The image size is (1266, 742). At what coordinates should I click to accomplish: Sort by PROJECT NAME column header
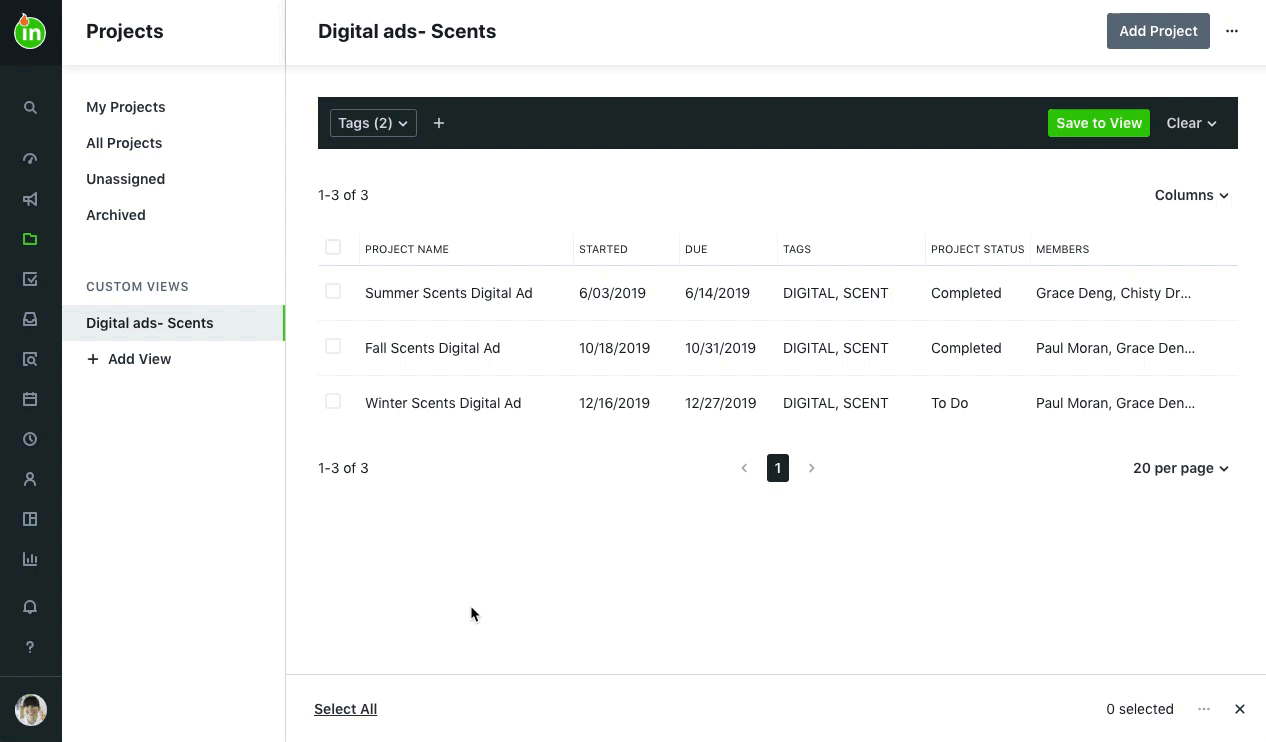click(407, 249)
